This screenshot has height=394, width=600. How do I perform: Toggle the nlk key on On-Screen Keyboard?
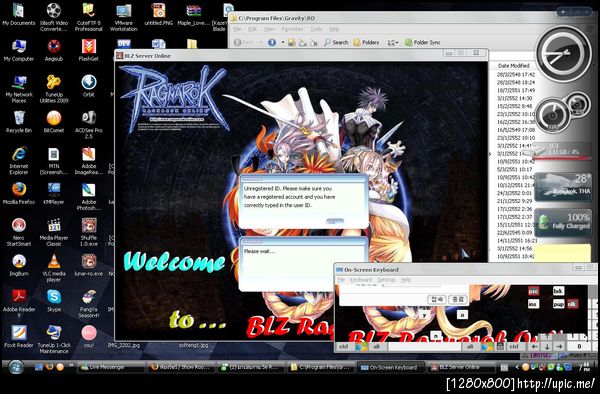point(572,304)
